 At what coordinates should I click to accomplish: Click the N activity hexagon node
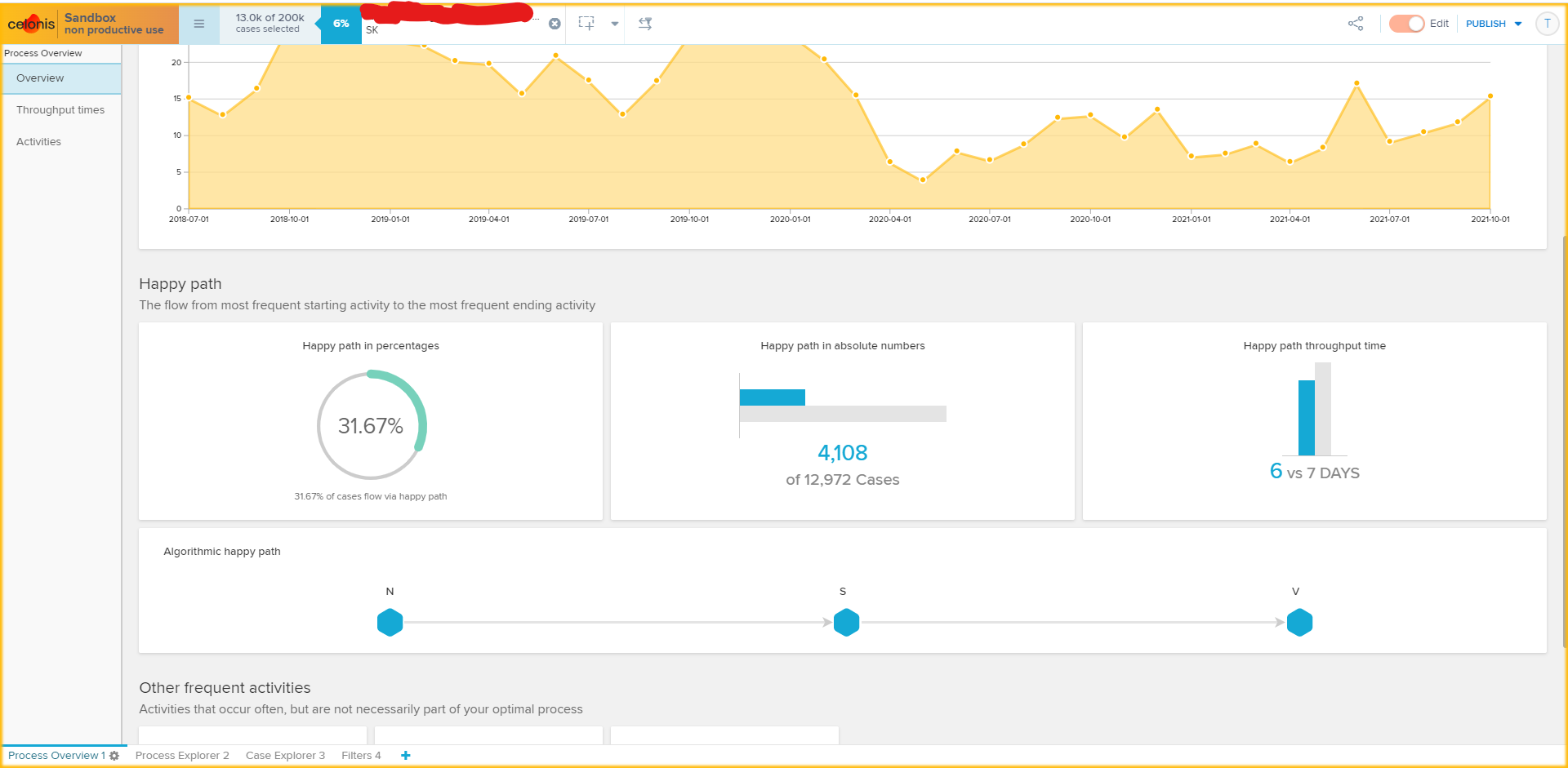pyautogui.click(x=390, y=623)
